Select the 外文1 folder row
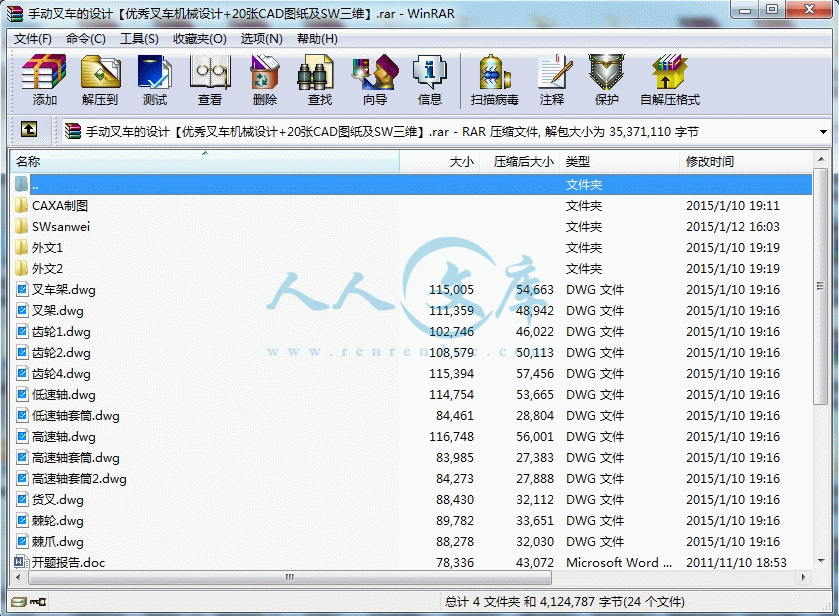The height and width of the screenshot is (616, 839). point(411,247)
